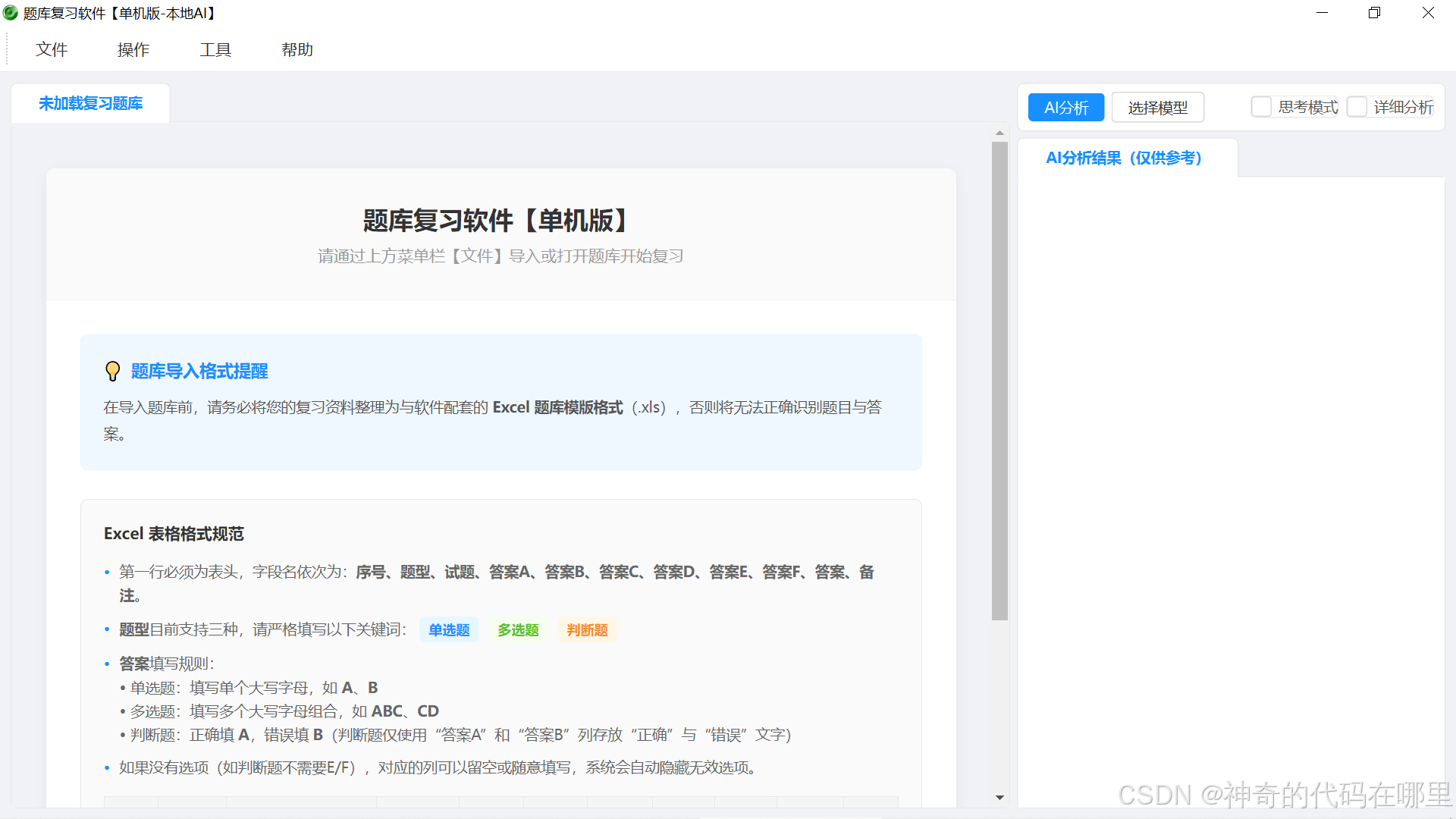This screenshot has width=1456, height=819.
Task: Restore down the application window
Action: coord(1374,13)
